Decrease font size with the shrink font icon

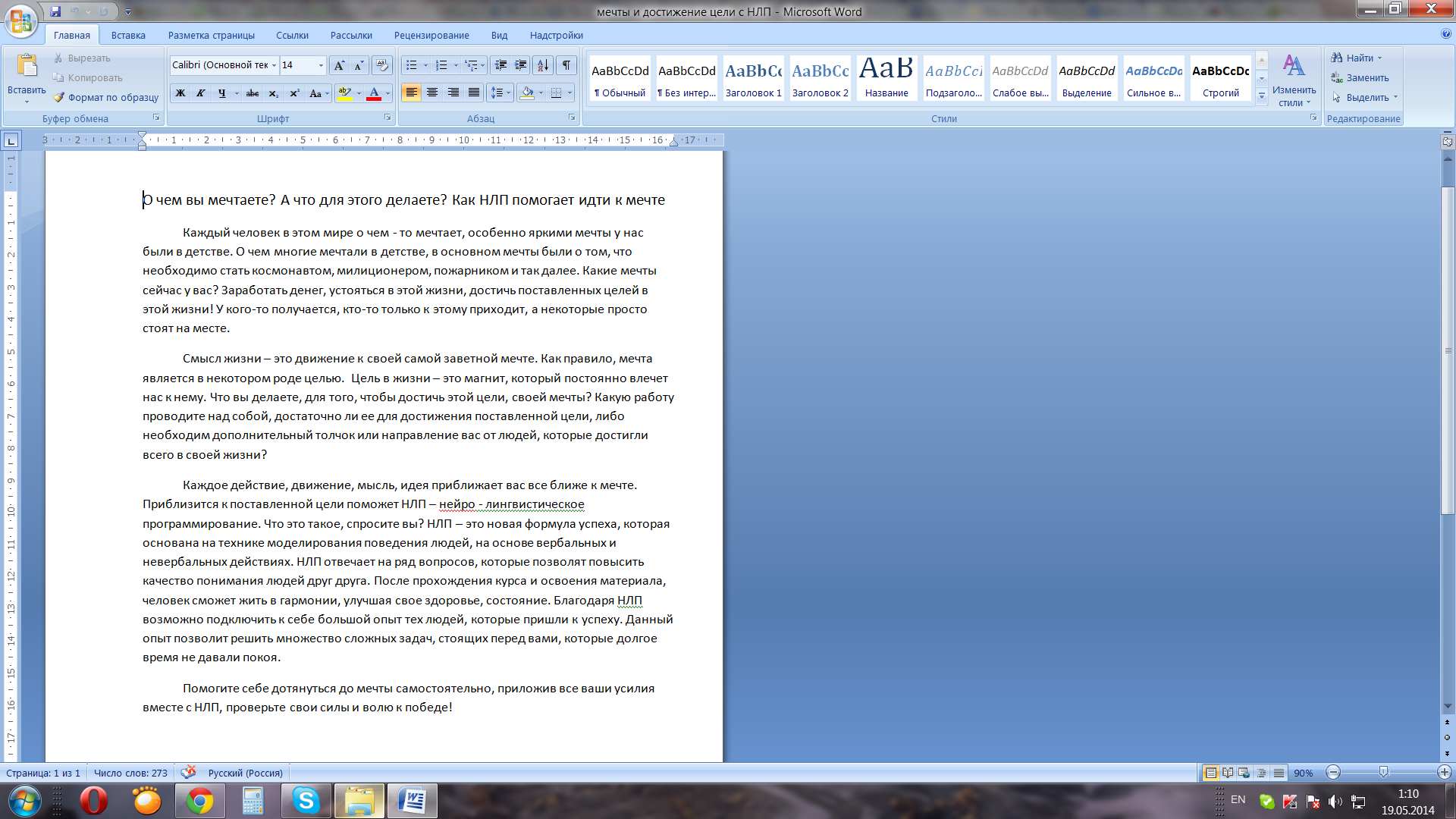[x=359, y=65]
